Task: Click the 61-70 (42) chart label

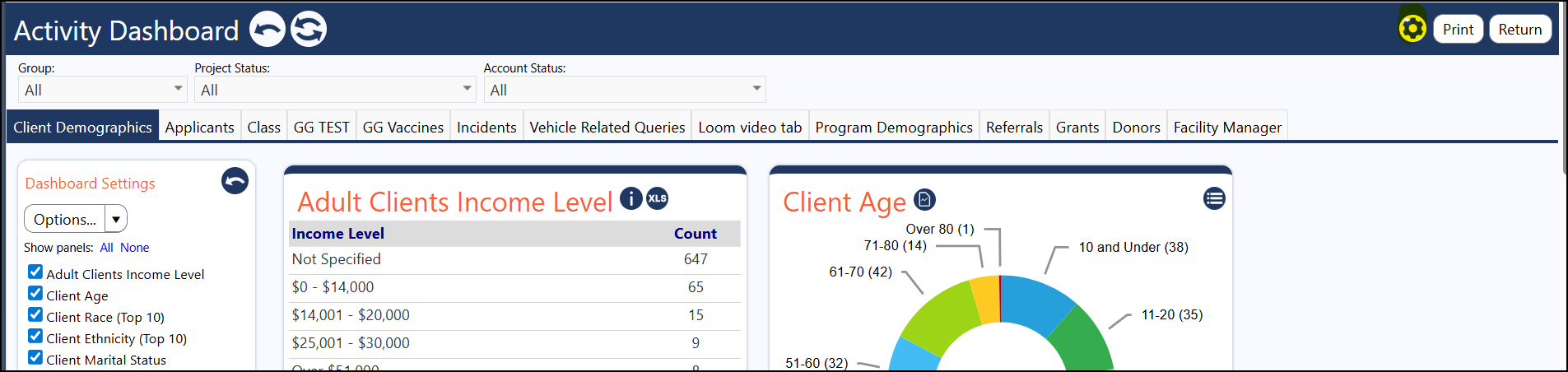Action: [860, 272]
